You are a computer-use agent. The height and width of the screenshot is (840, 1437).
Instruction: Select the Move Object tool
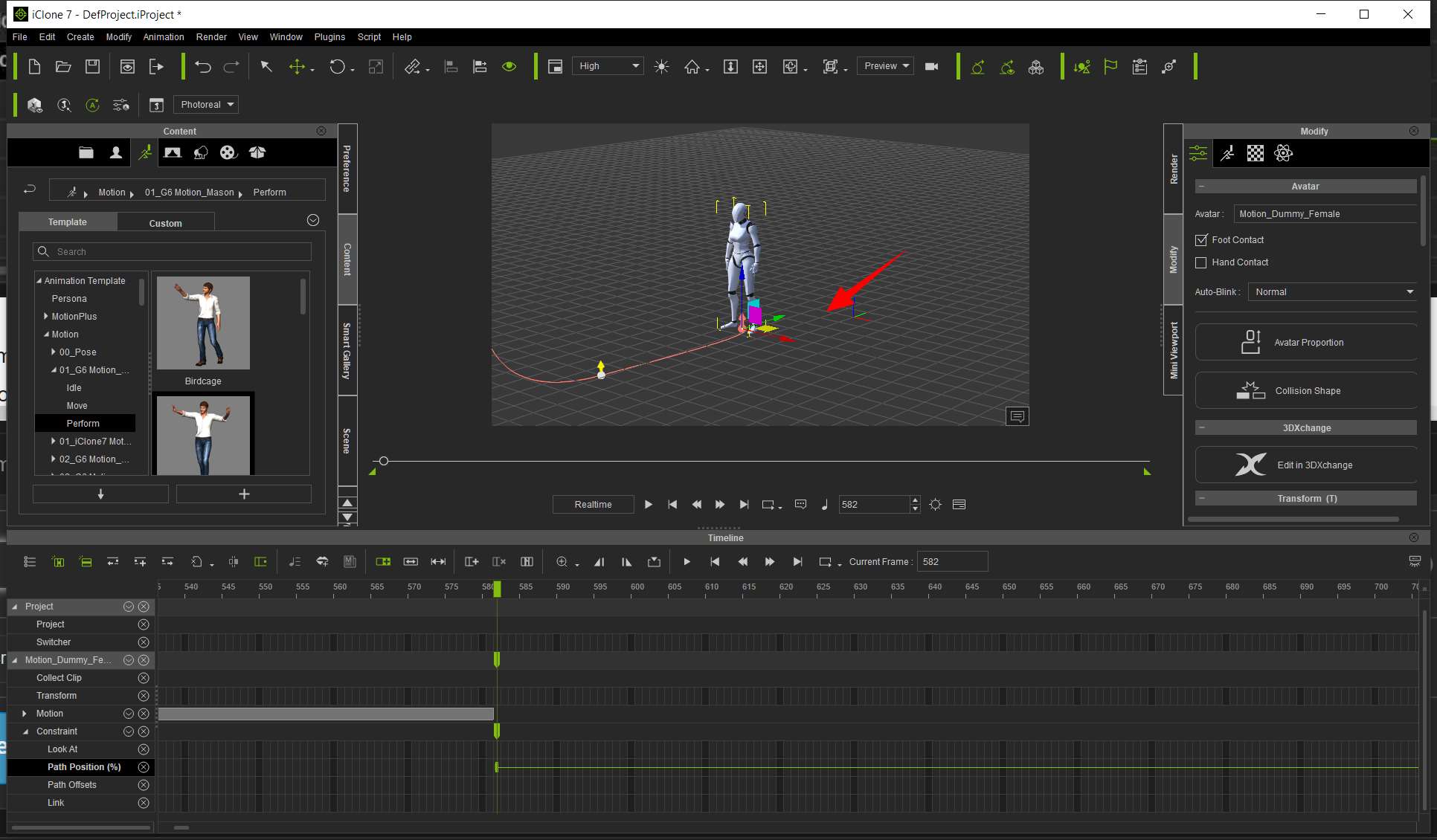click(x=297, y=67)
